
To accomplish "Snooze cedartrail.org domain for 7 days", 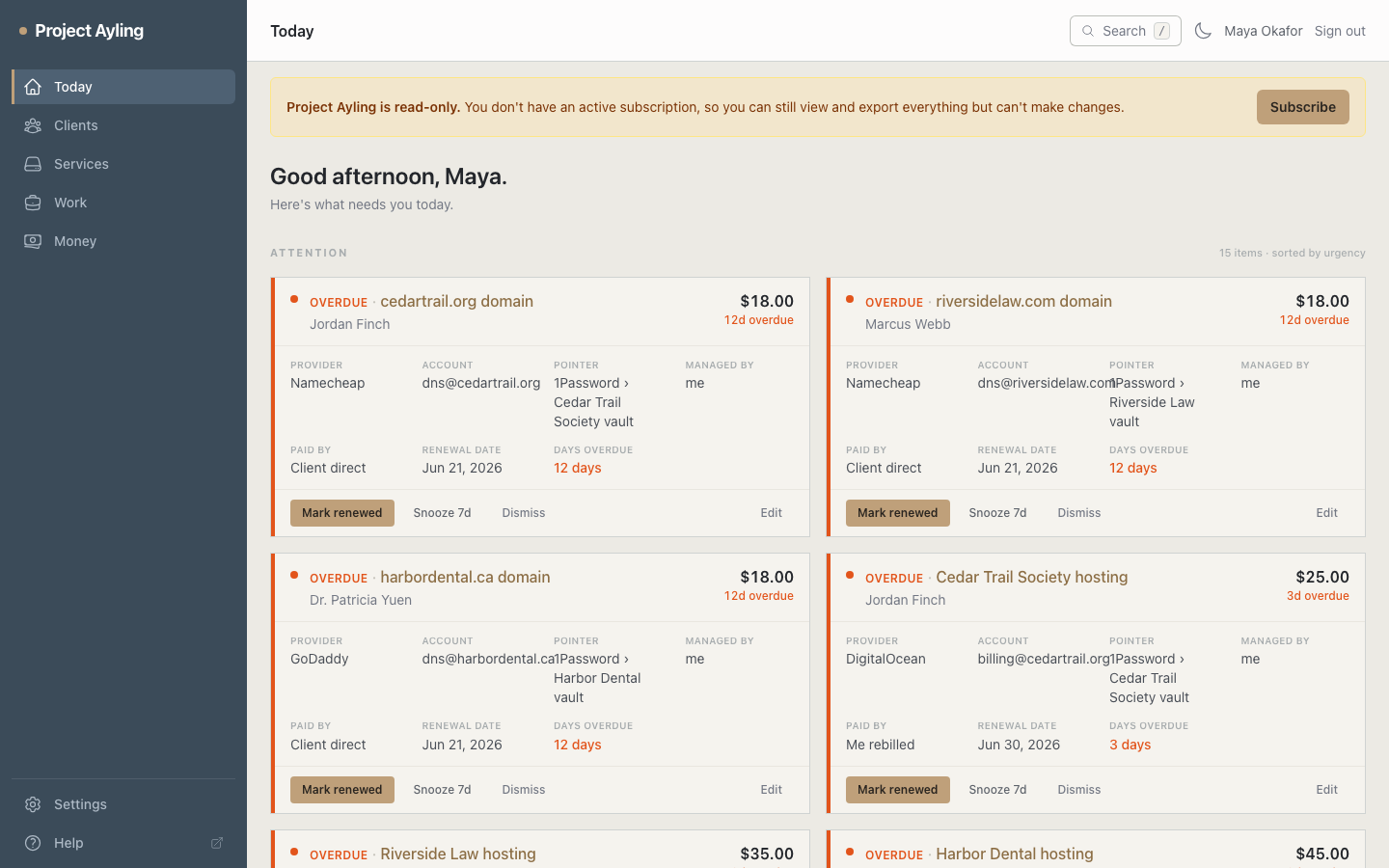I will [x=442, y=513].
